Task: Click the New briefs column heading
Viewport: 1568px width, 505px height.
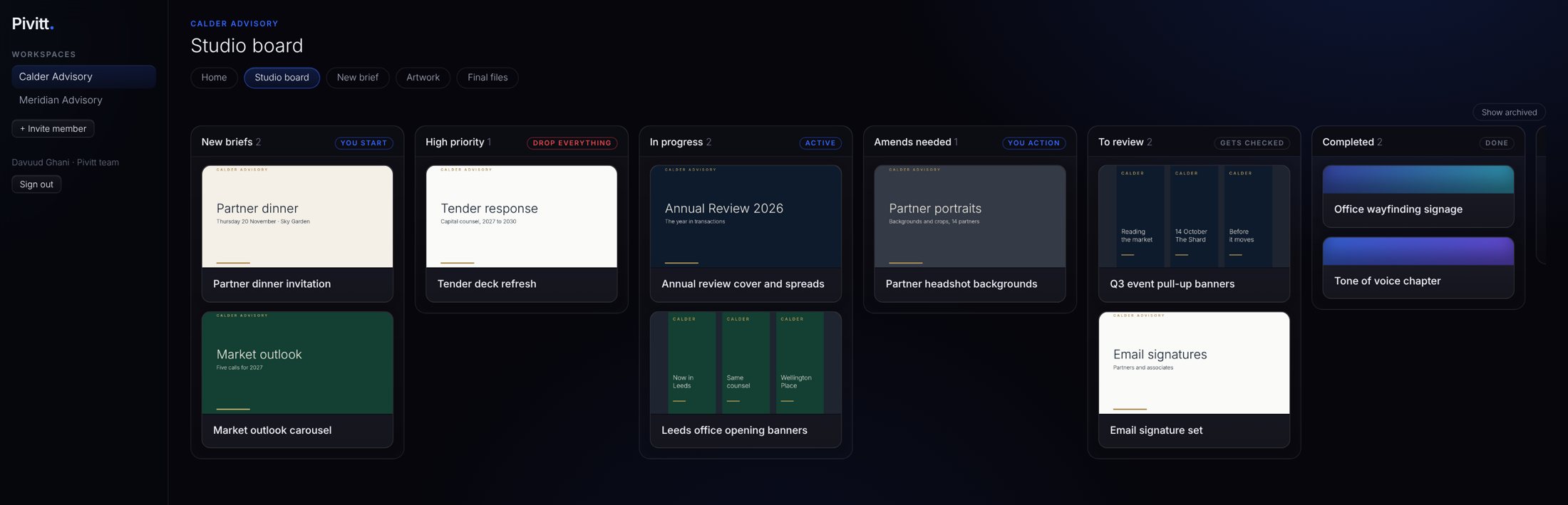Action: [227, 142]
